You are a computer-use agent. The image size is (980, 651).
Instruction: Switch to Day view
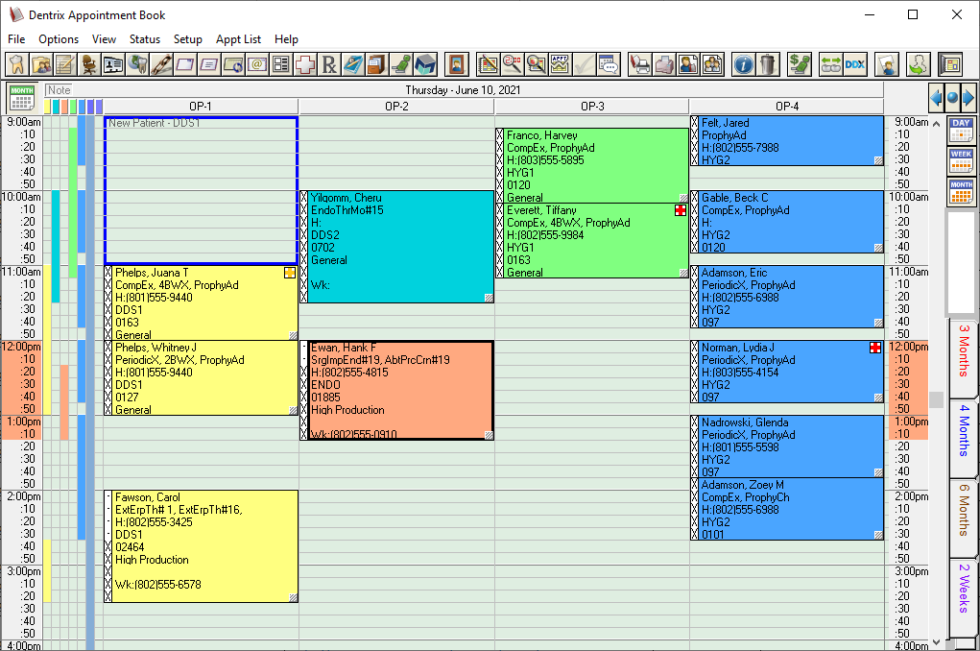[x=961, y=129]
